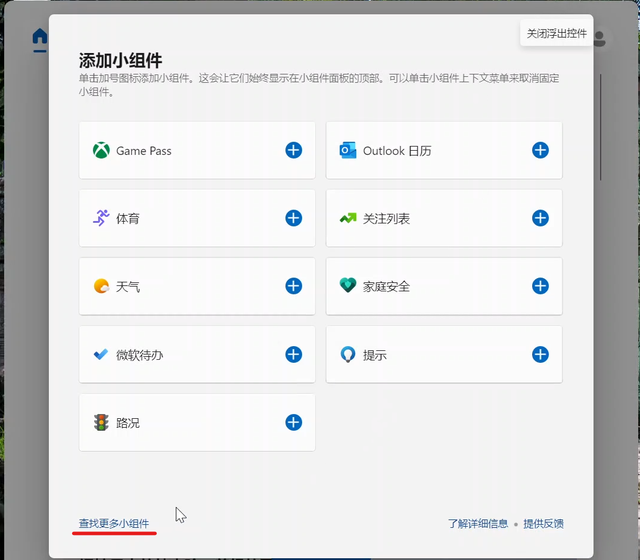The width and height of the screenshot is (640, 560).
Task: Click the green heart 家庭安全 icon
Action: tap(348, 285)
